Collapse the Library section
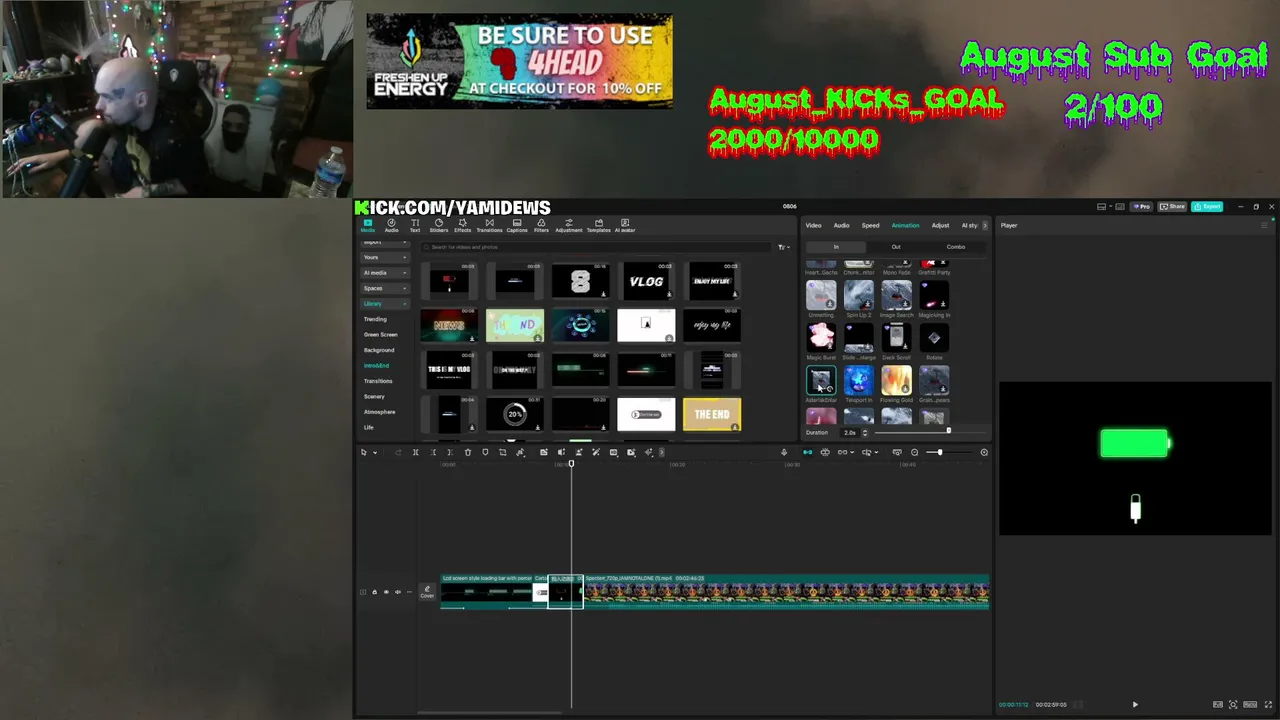Image resolution: width=1280 pixels, height=720 pixels. click(x=385, y=304)
